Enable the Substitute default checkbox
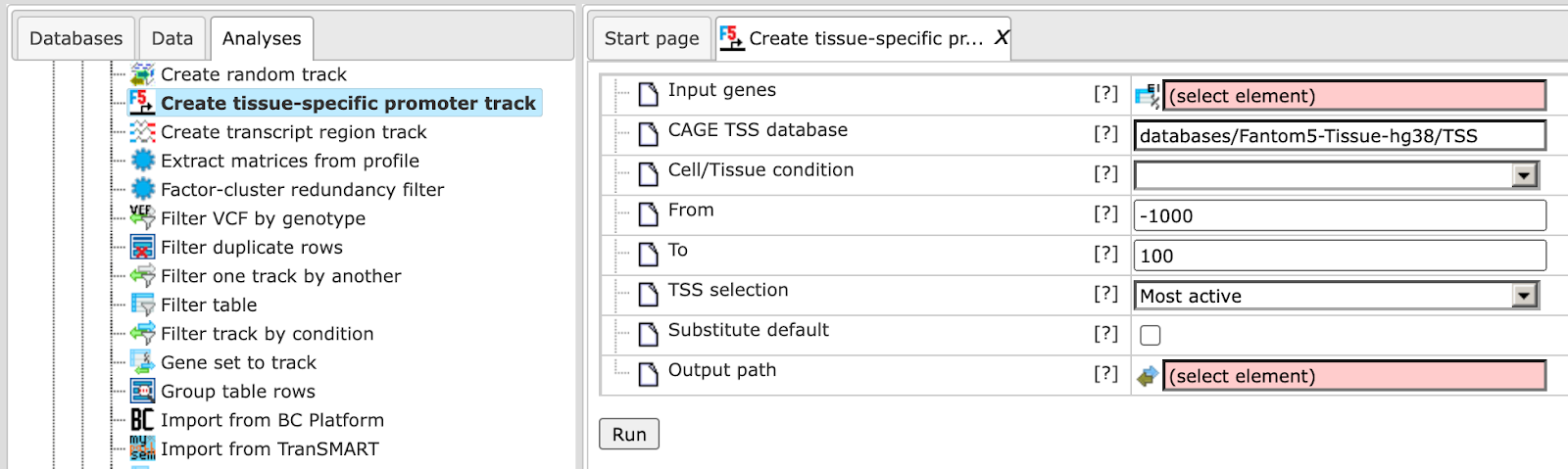Viewport: 1568px width, 469px height. coord(1151,336)
